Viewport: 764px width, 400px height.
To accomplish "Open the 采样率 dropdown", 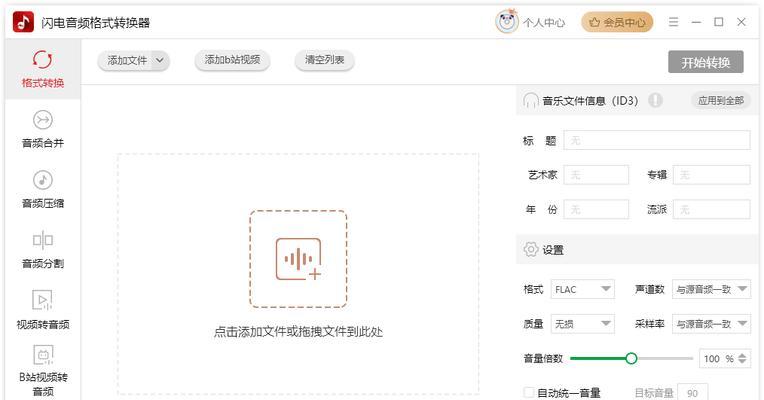I will tap(711, 324).
